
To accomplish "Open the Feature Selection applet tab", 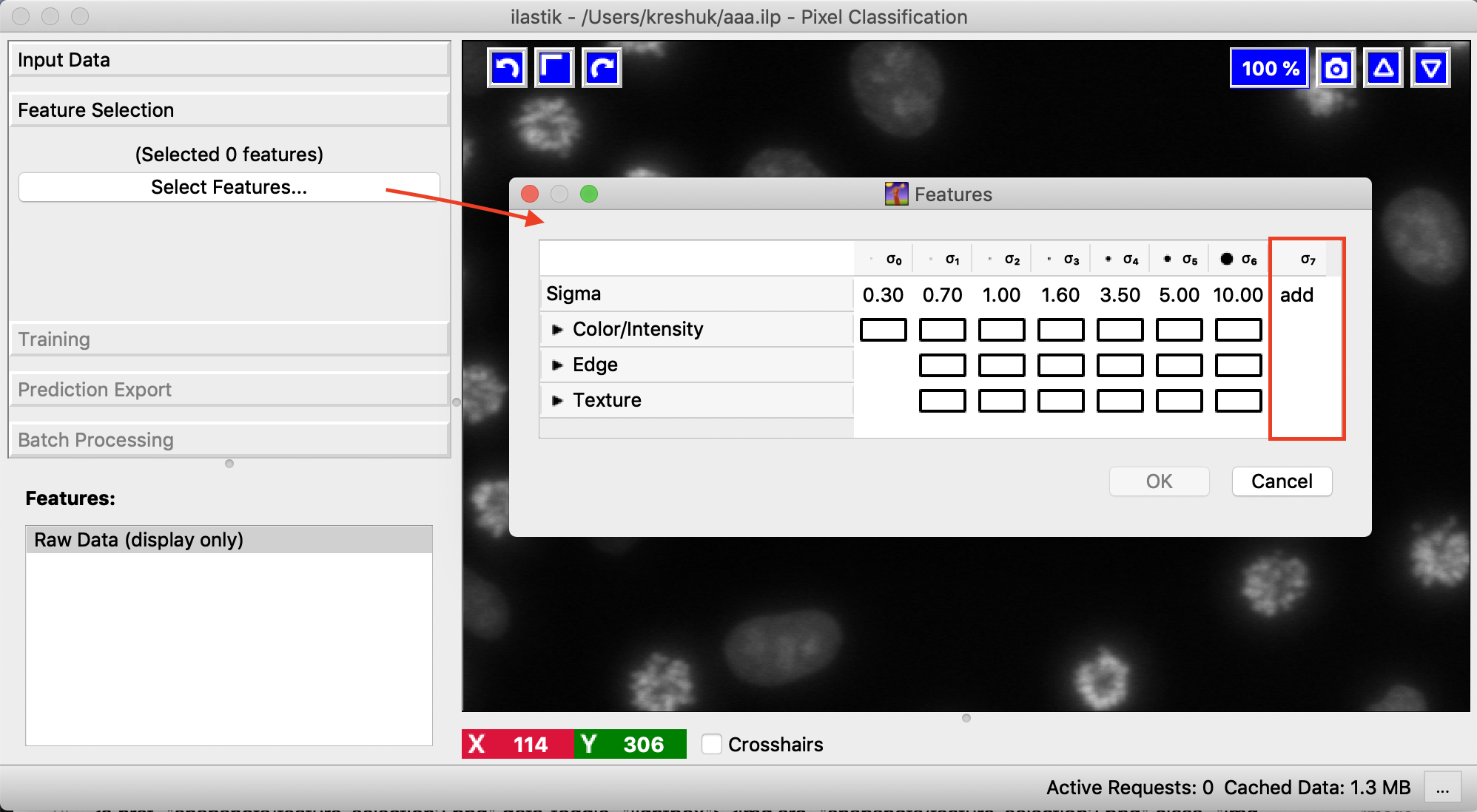I will click(x=229, y=110).
